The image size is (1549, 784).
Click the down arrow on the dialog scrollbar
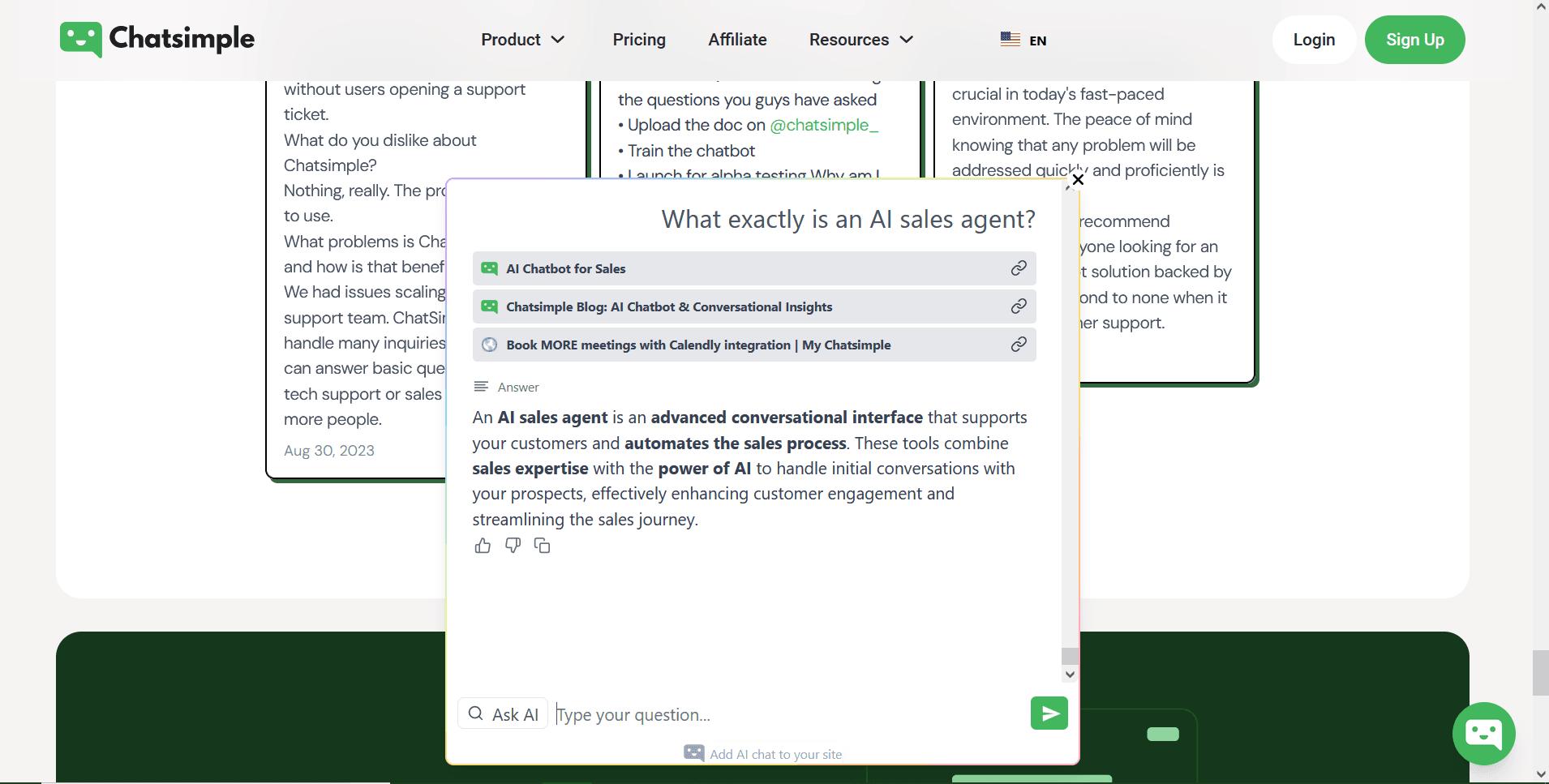click(x=1069, y=674)
